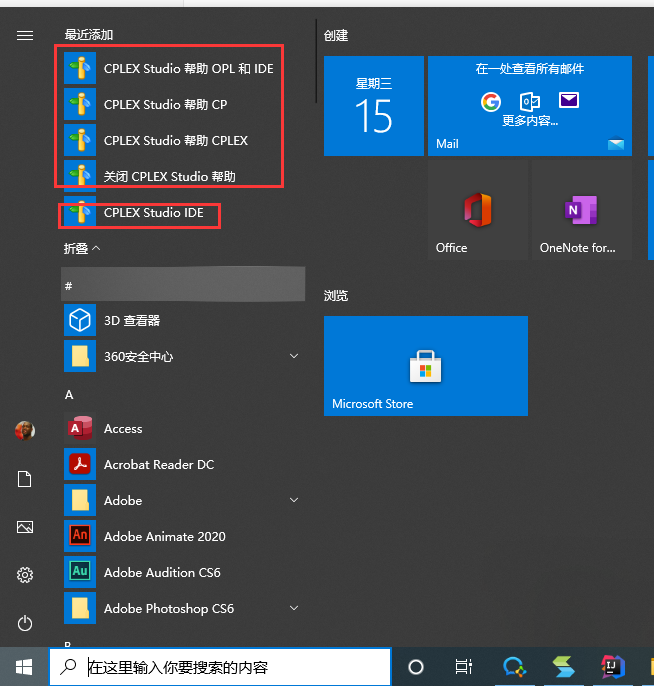Open IntelliJ IDEA taskbar icon
The width and height of the screenshot is (654, 686).
coord(613,667)
